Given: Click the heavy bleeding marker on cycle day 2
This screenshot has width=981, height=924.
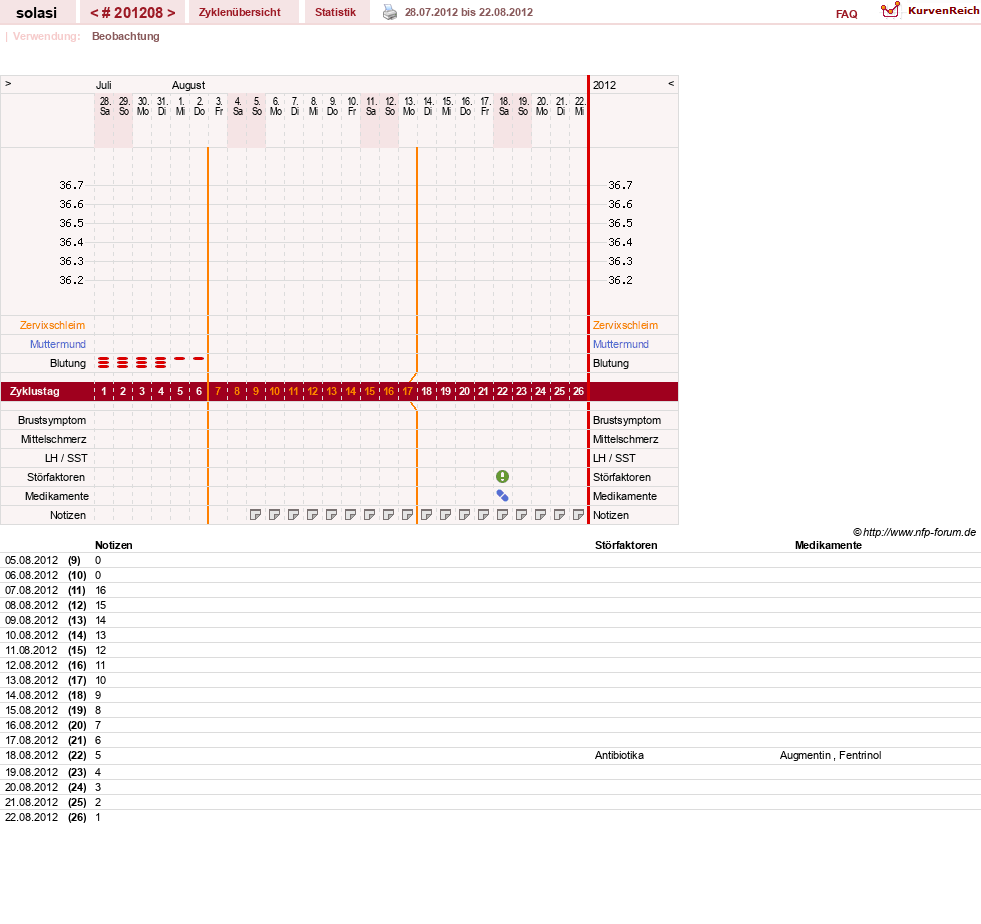Looking at the screenshot, I should point(123,362).
